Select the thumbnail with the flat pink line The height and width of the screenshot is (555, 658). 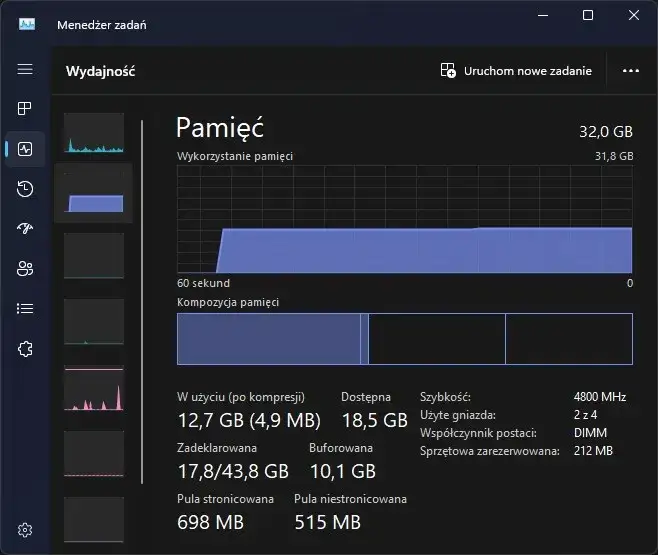[94, 454]
